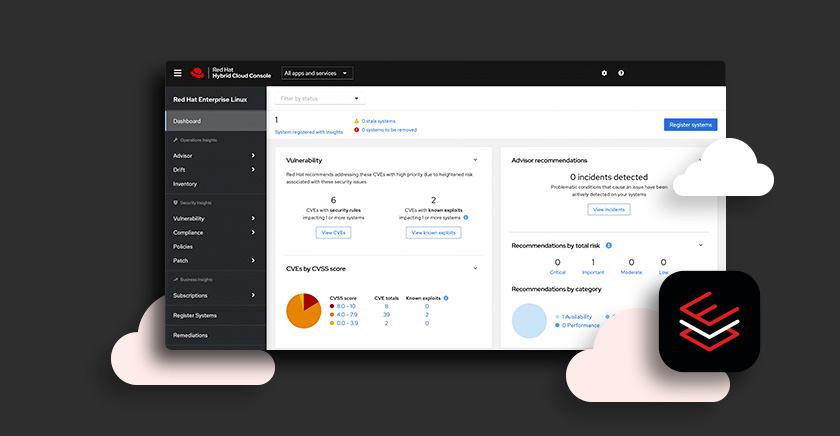Image resolution: width=840 pixels, height=436 pixels.
Task: Click the dark red 8.0 - 10 legend dot
Action: (x=332, y=306)
